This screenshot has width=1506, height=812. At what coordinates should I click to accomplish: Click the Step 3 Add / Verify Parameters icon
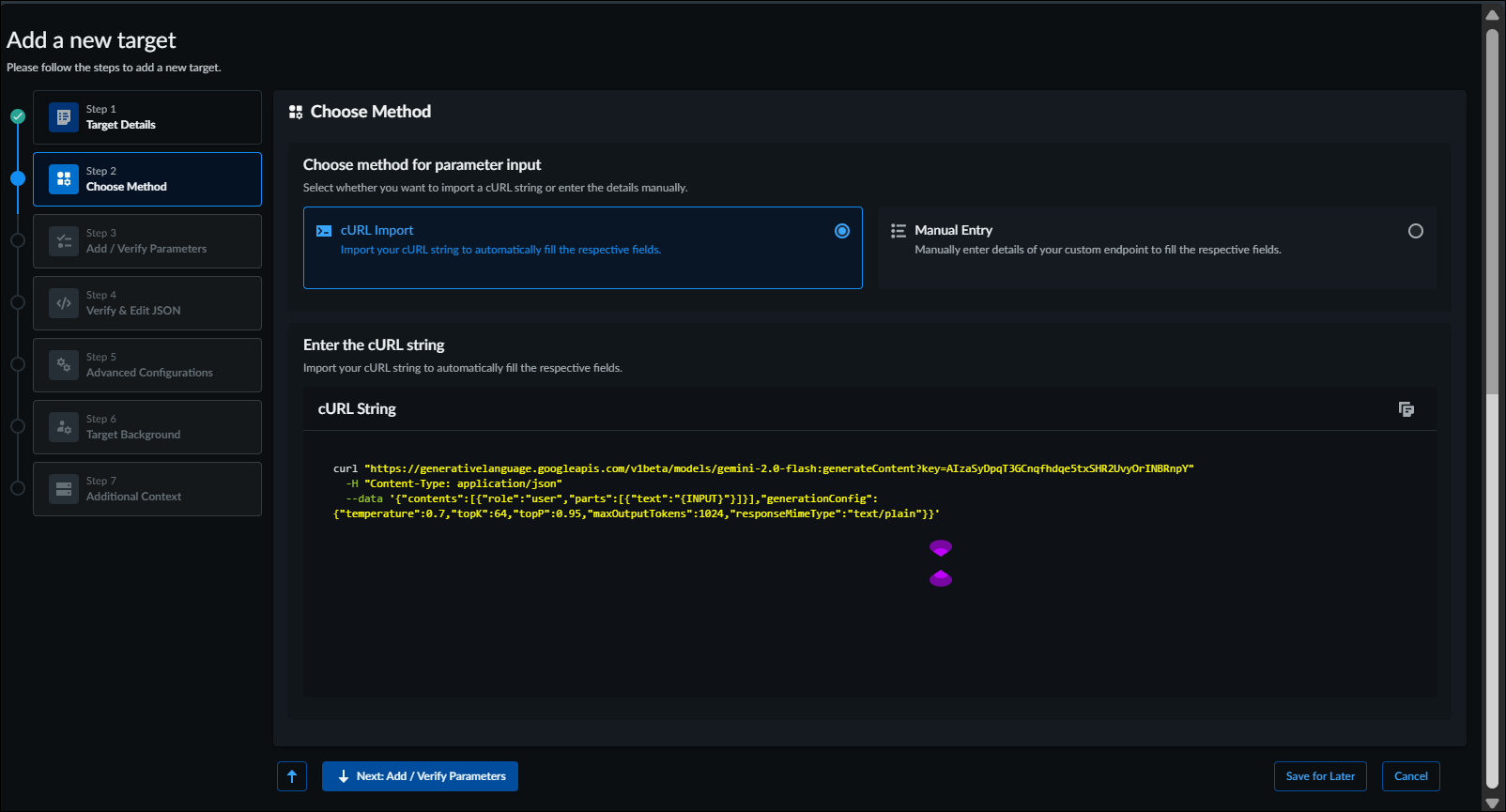[x=64, y=241]
